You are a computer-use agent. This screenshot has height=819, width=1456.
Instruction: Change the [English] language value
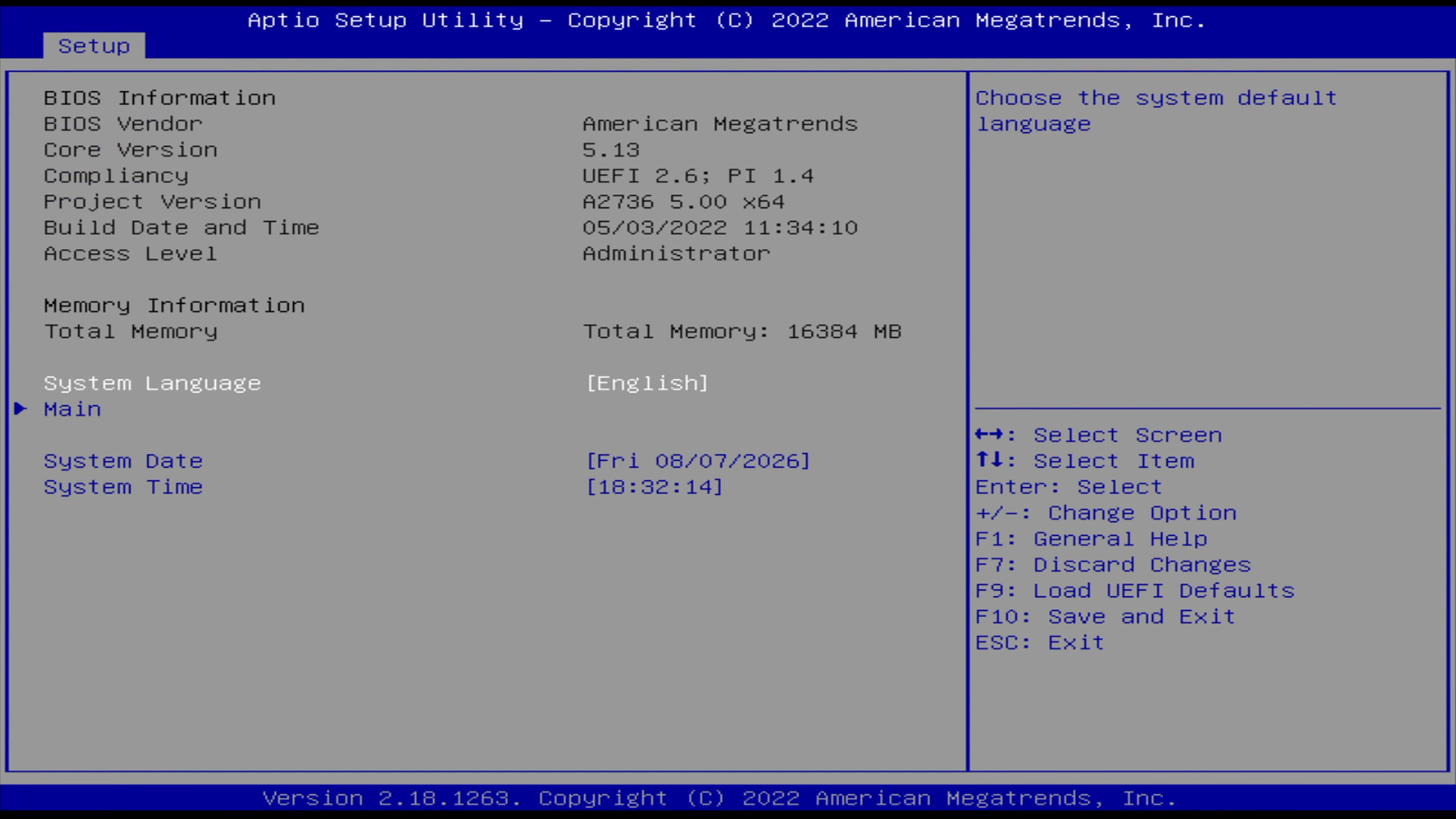(647, 383)
